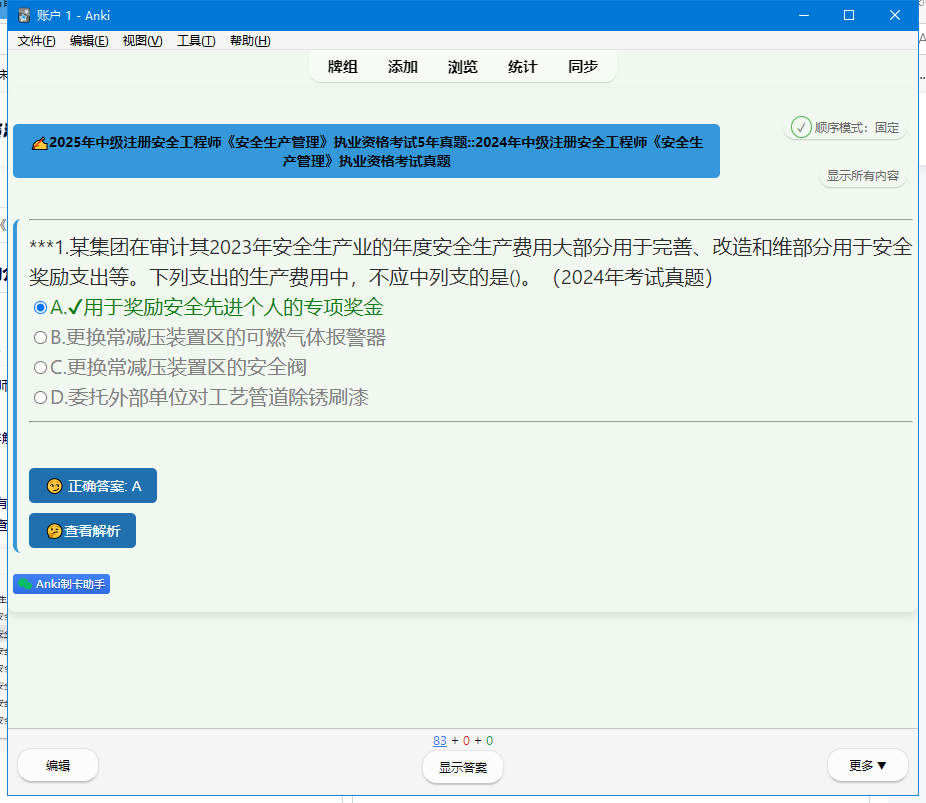The height and width of the screenshot is (803, 926).
Task: Open the 浏览 card browser
Action: click(x=462, y=67)
